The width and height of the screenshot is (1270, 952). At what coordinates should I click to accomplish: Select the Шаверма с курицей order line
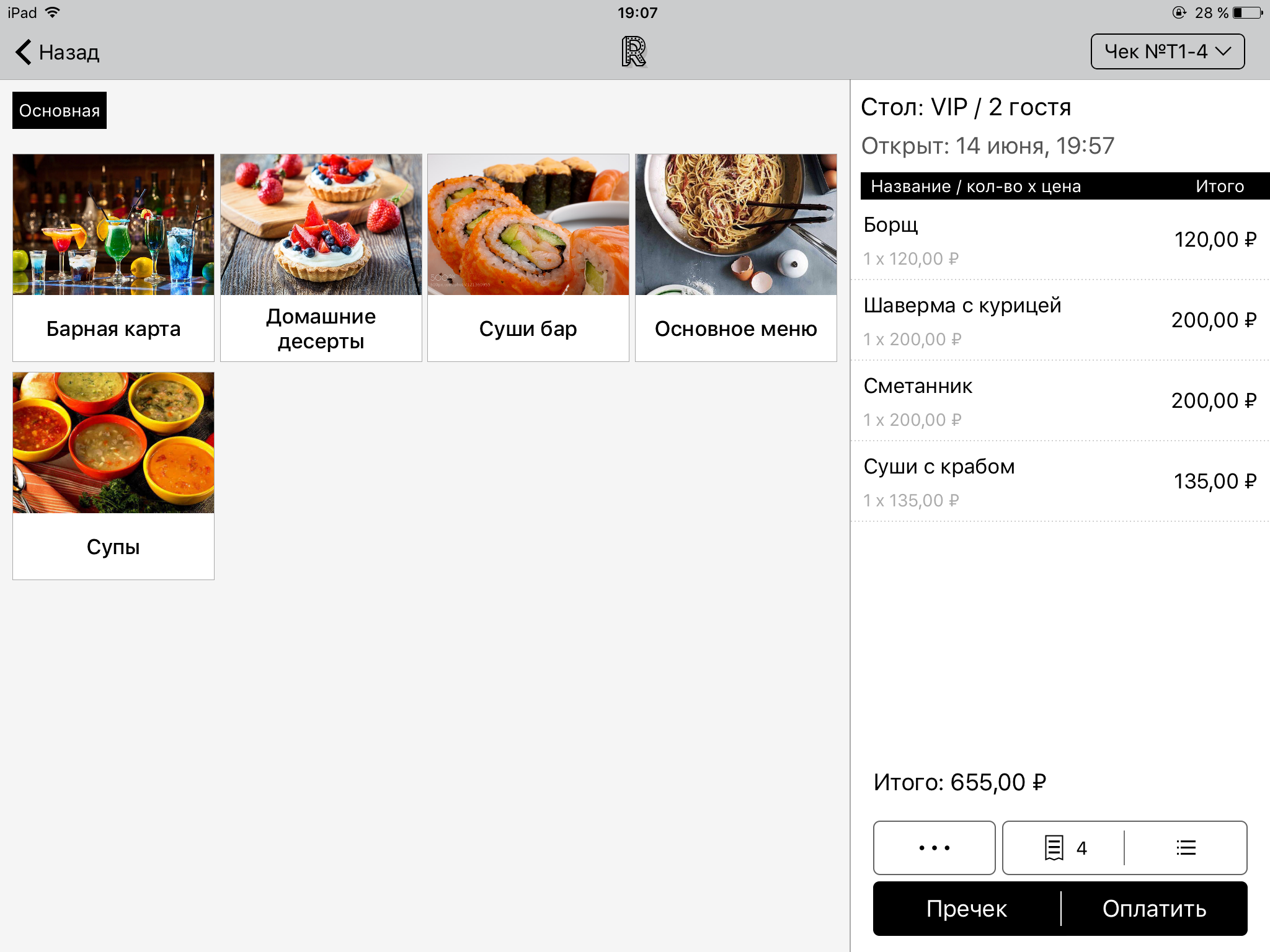click(x=1059, y=321)
